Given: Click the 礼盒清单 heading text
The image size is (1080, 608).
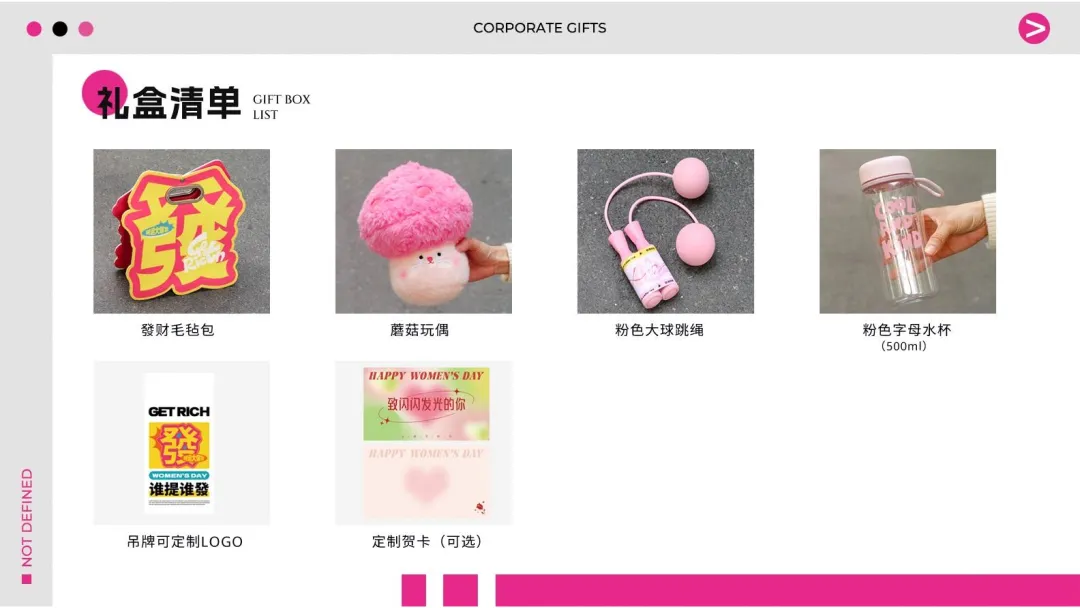Looking at the screenshot, I should (169, 103).
